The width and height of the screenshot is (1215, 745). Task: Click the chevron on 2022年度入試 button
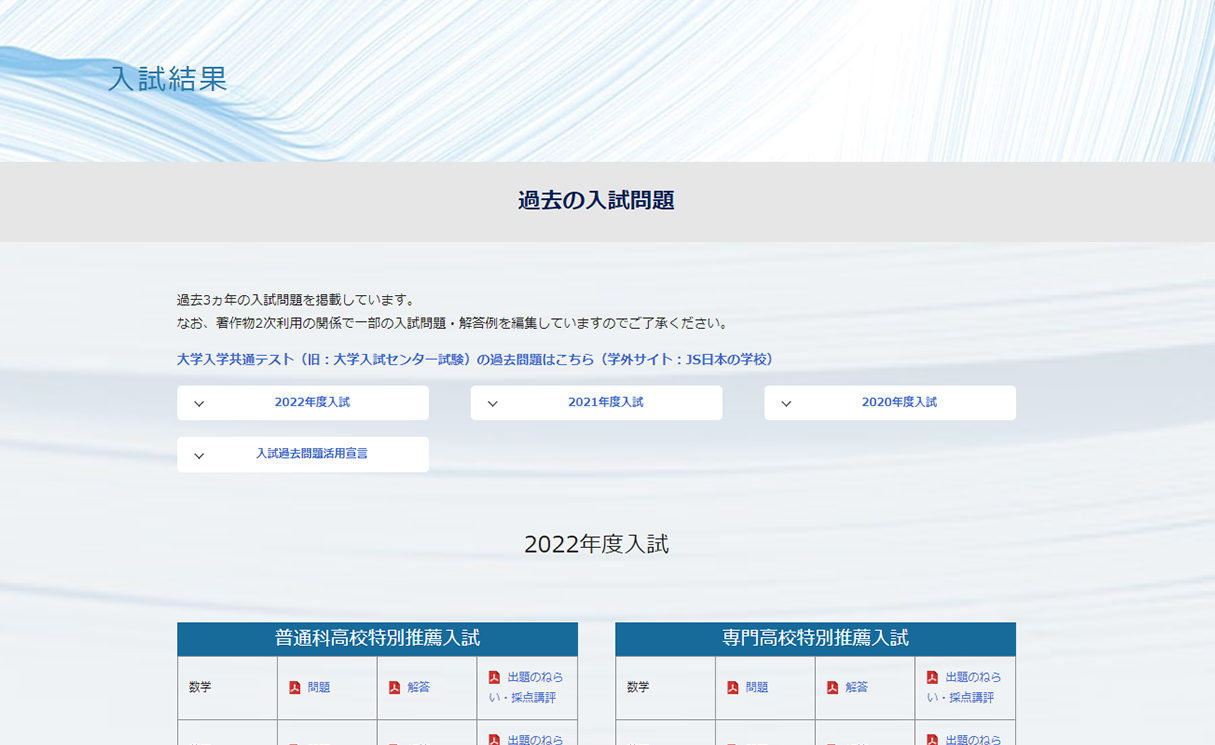click(199, 404)
